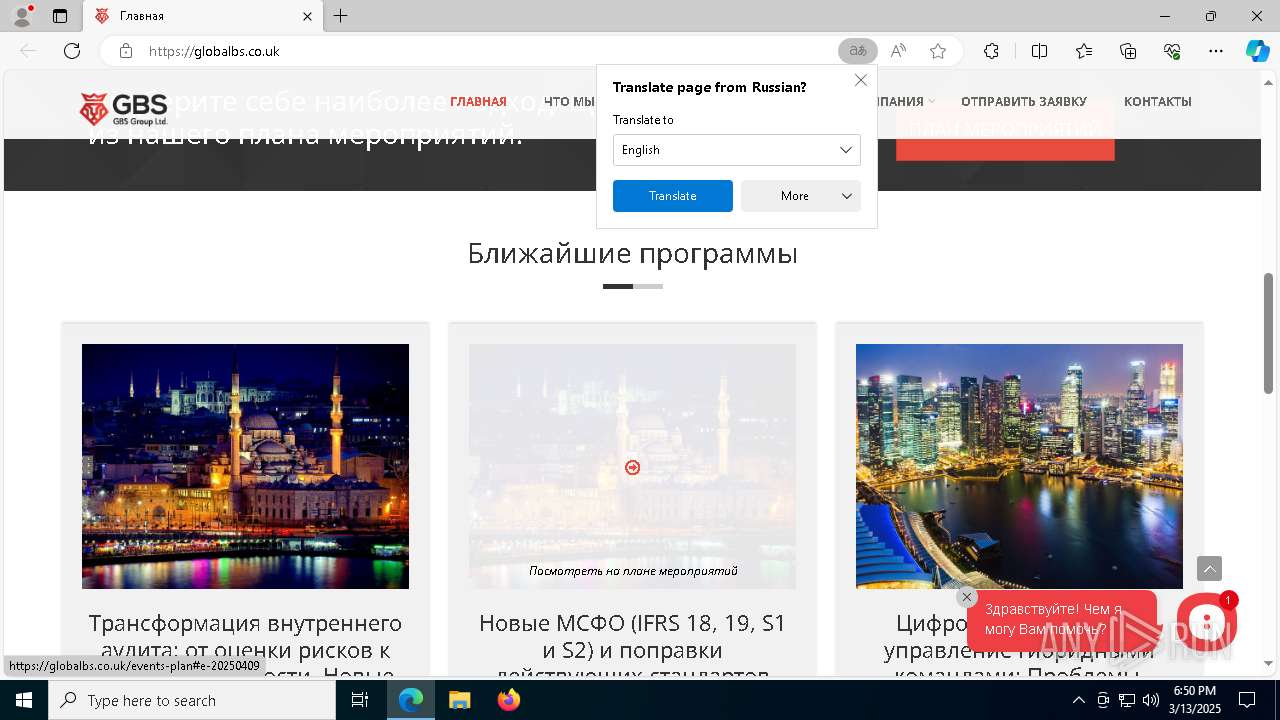Open the notification center icon
1280x720 pixels.
point(1247,700)
